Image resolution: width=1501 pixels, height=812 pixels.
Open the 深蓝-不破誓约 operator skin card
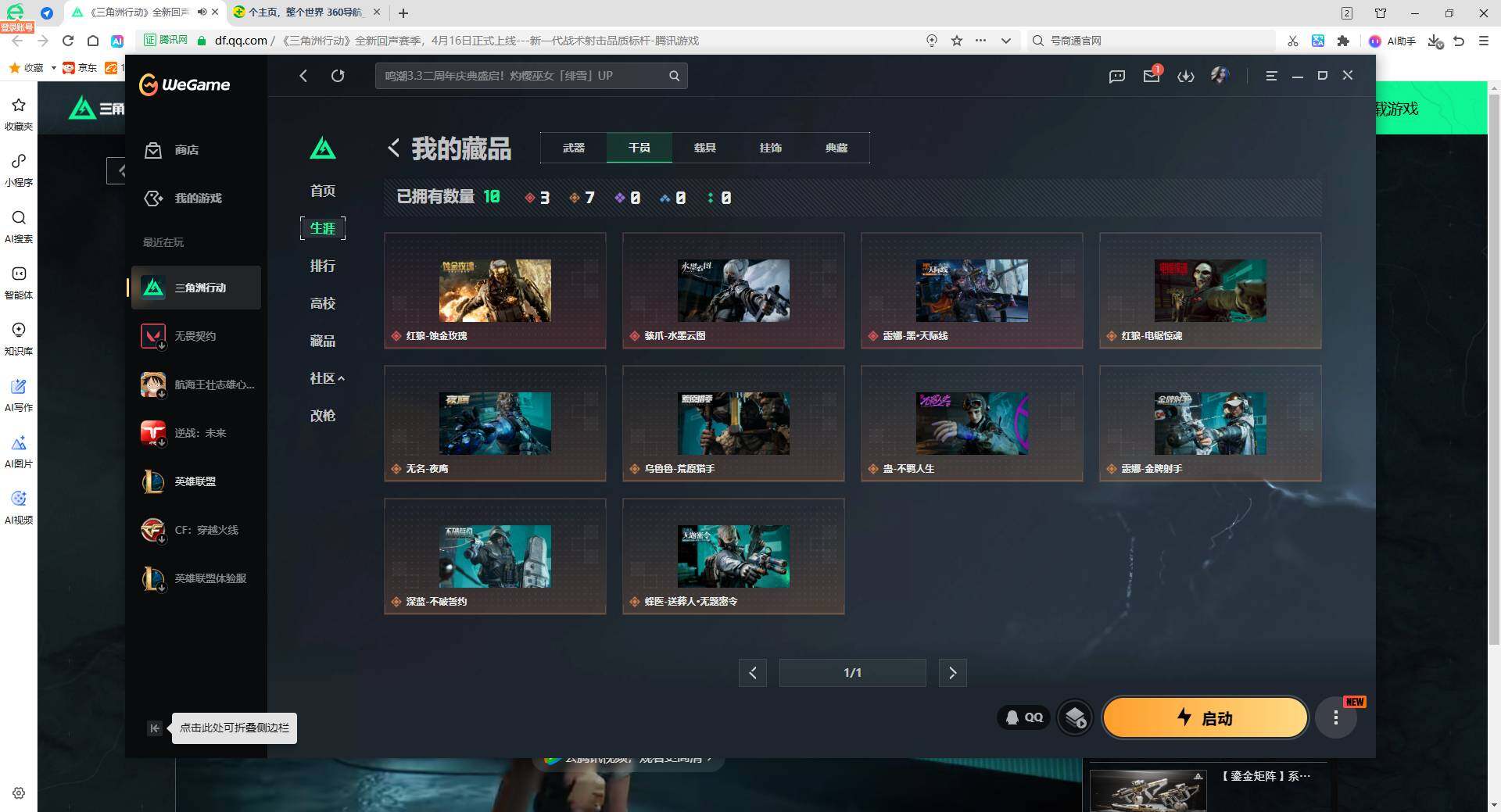click(x=495, y=556)
